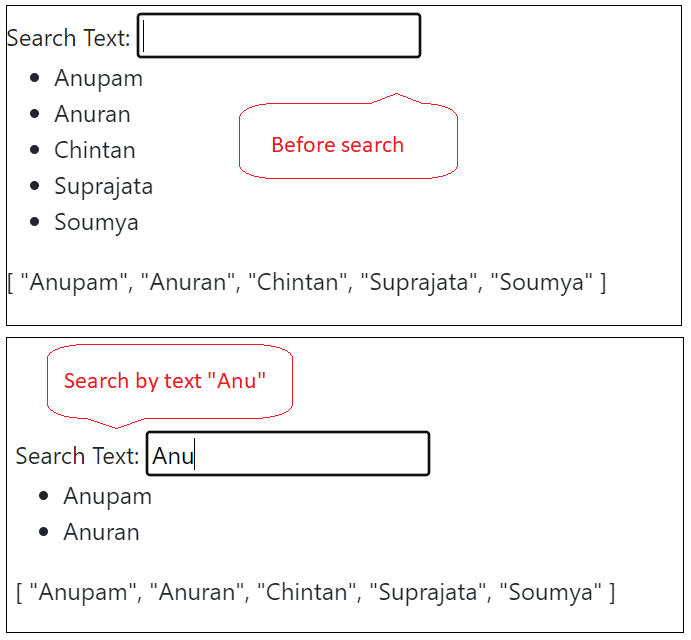Click the Chintan list item

tap(95, 150)
